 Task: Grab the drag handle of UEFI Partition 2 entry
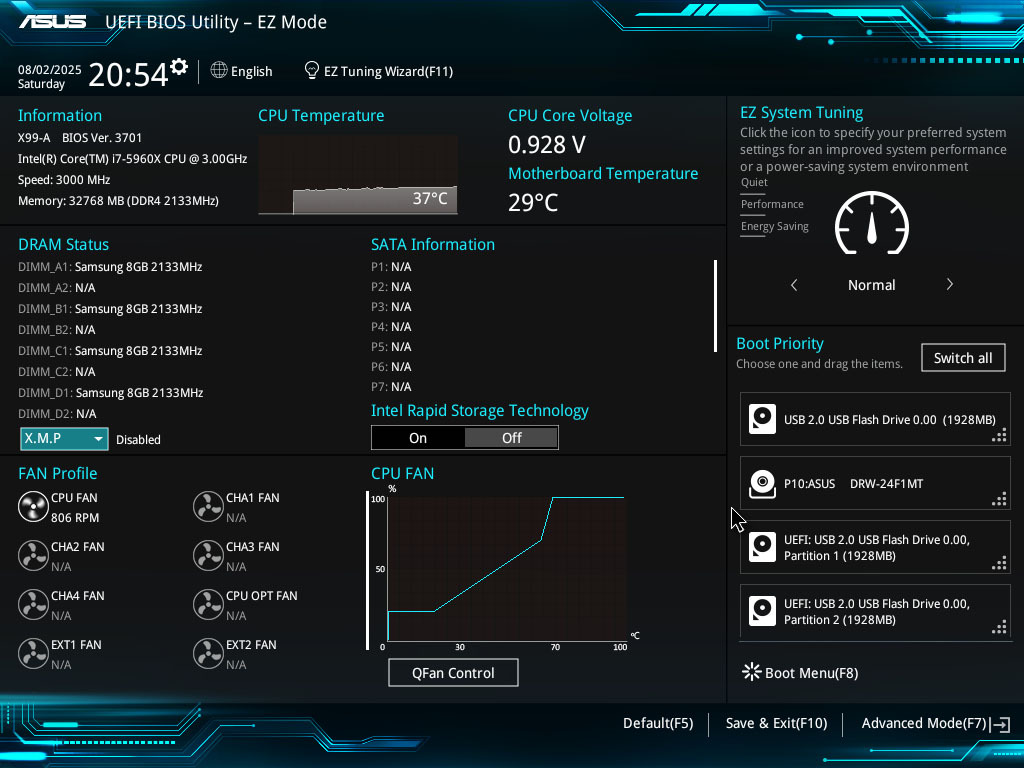[x=999, y=627]
